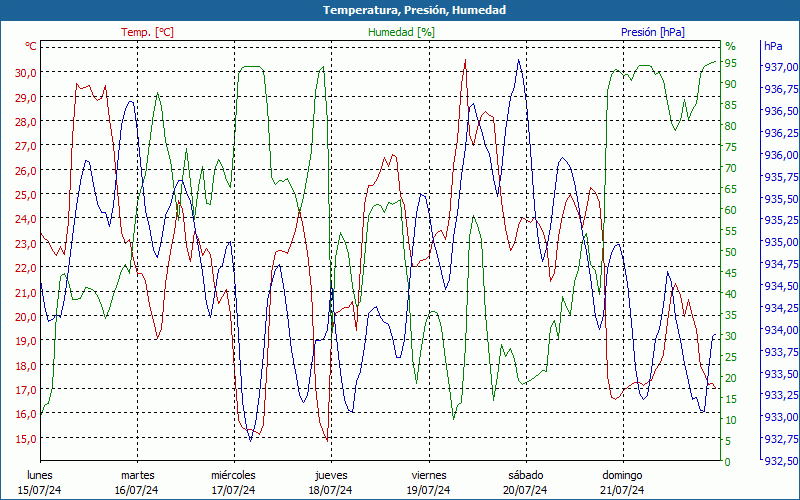
Task: Click the 19/07/24 date label
Action: click(428, 490)
